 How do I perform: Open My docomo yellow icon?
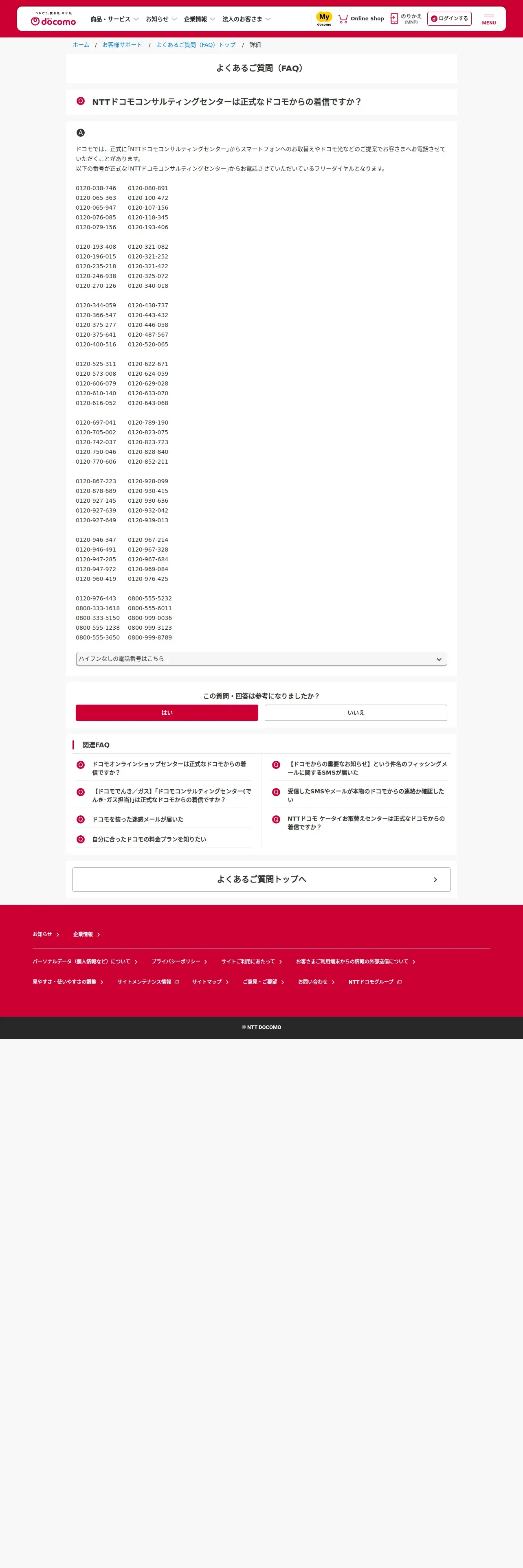click(x=324, y=19)
